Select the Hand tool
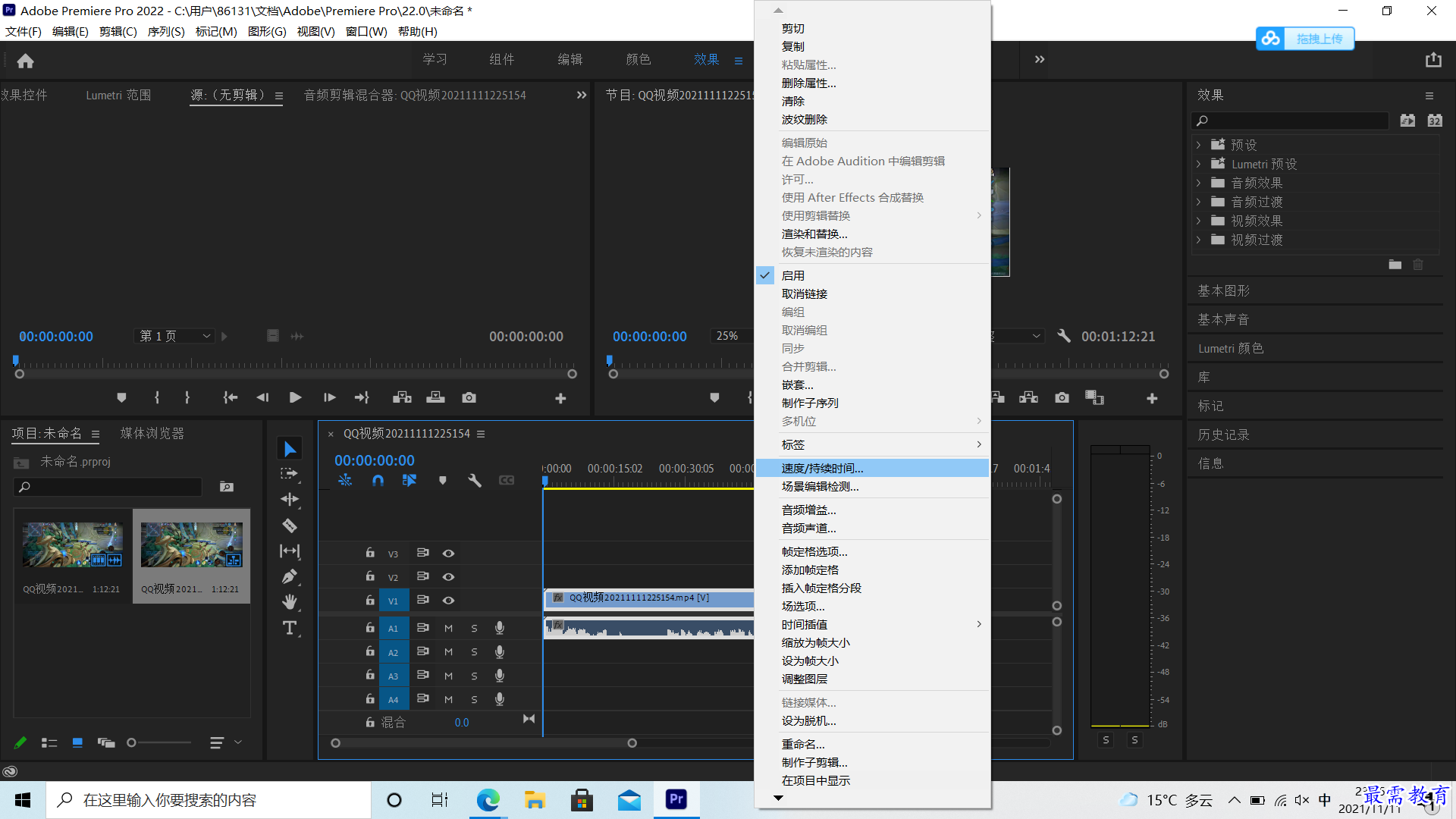The height and width of the screenshot is (819, 1456). (x=290, y=602)
